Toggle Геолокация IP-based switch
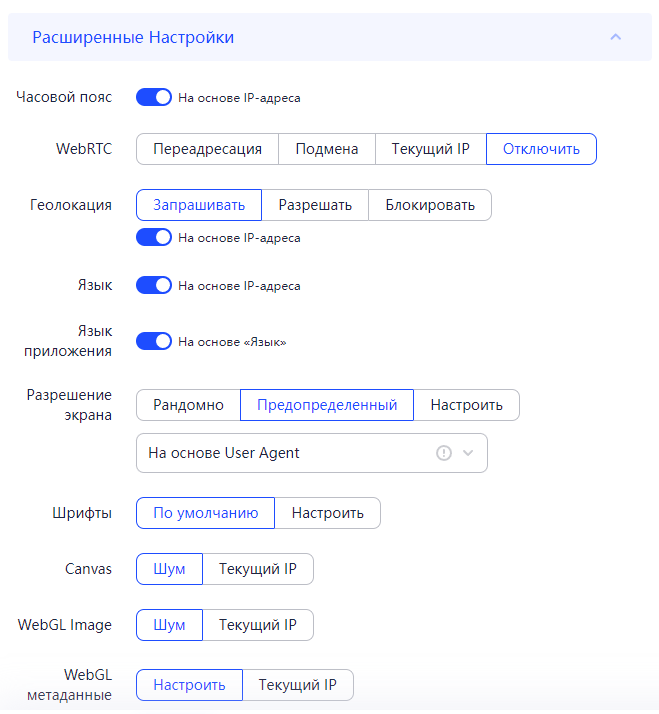 point(154,237)
